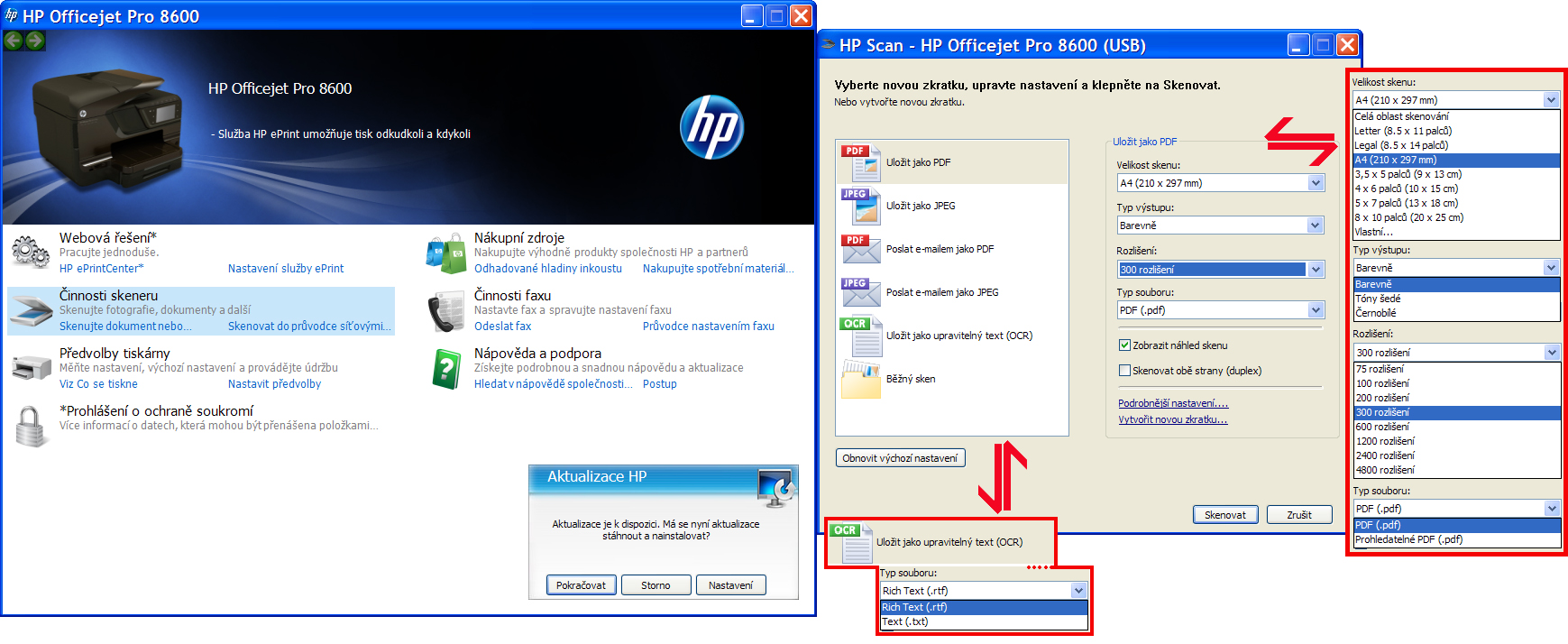Click Nastavení in Aktualizace HP dialog
The image size is (1568, 644).
tap(730, 585)
